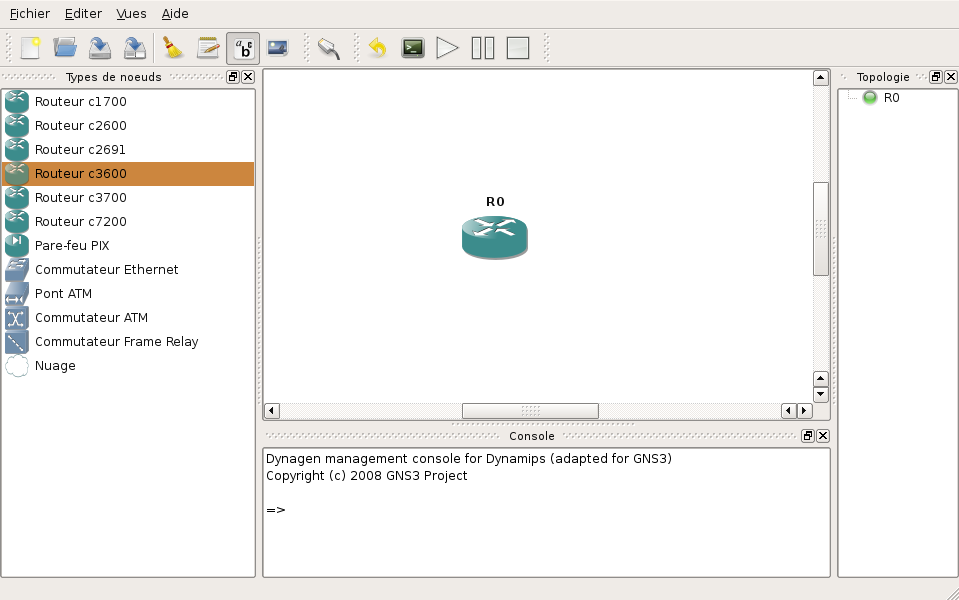Viewport: 959px width, 600px height.
Task: Close the Topologie panel
Action: (x=950, y=76)
